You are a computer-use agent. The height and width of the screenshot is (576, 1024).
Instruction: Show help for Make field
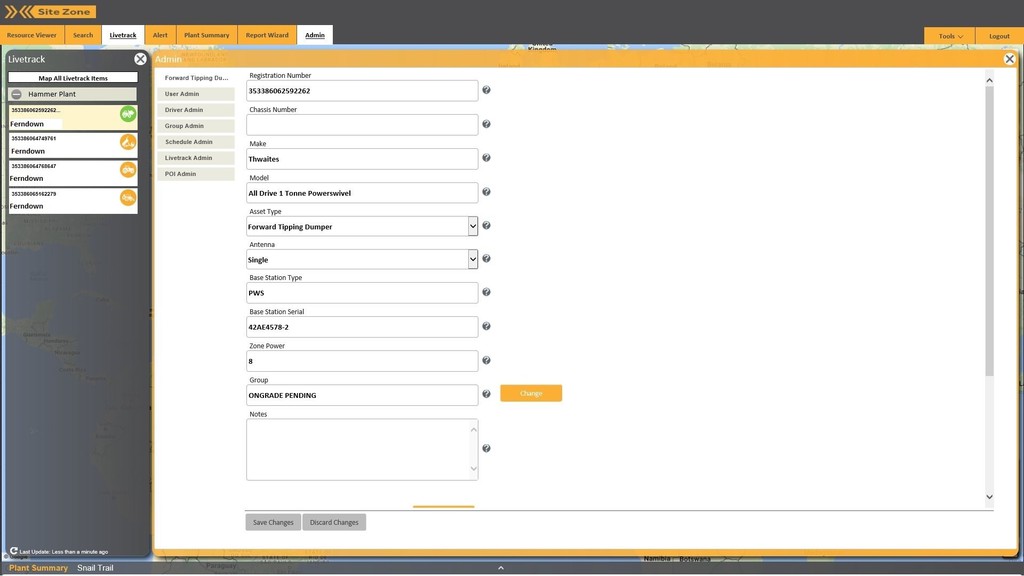(x=486, y=158)
